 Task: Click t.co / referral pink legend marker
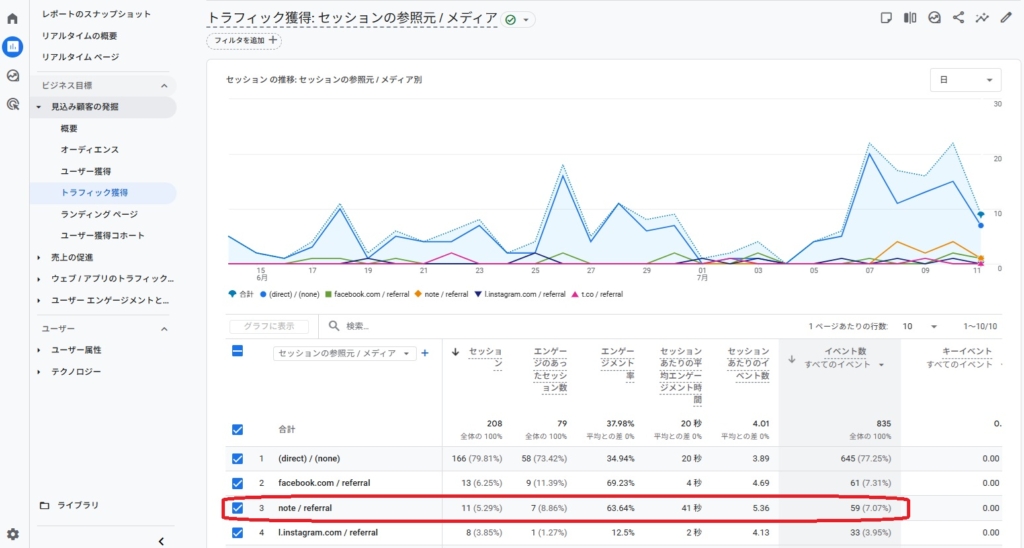575,295
